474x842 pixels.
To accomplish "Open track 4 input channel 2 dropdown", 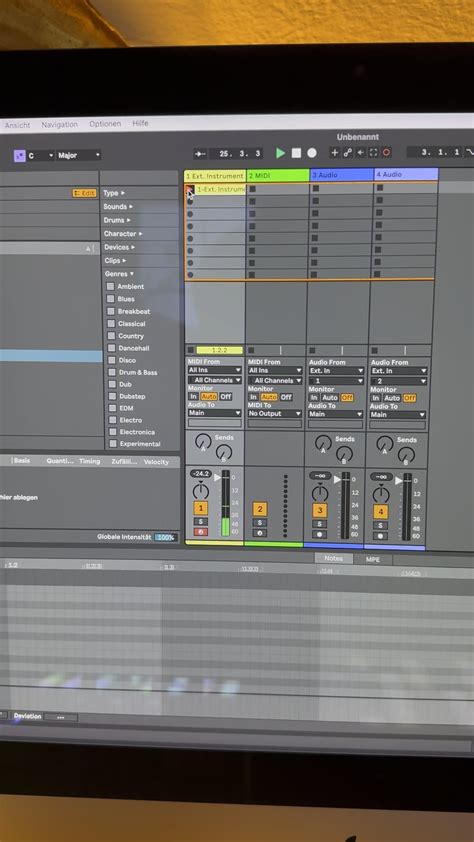I will click(x=399, y=381).
